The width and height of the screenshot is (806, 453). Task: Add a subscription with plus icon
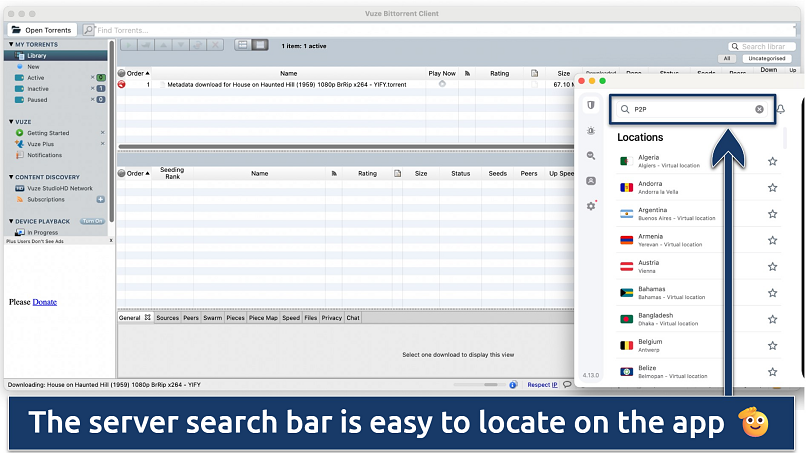100,199
